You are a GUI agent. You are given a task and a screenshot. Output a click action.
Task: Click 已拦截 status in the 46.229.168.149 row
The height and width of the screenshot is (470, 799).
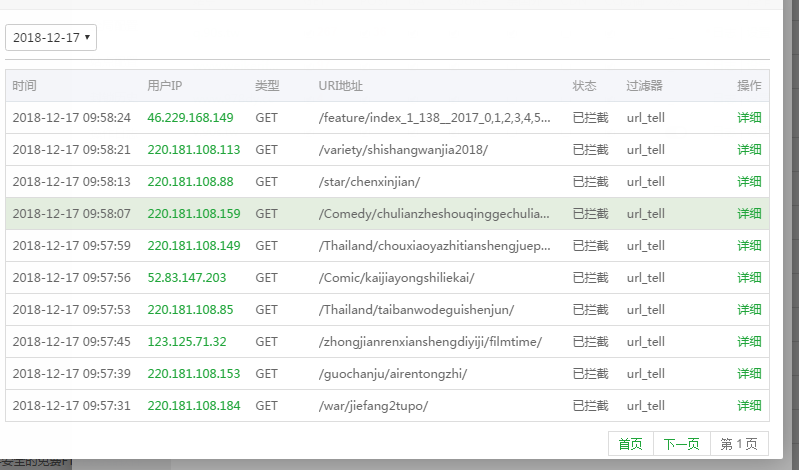pyautogui.click(x=591, y=118)
